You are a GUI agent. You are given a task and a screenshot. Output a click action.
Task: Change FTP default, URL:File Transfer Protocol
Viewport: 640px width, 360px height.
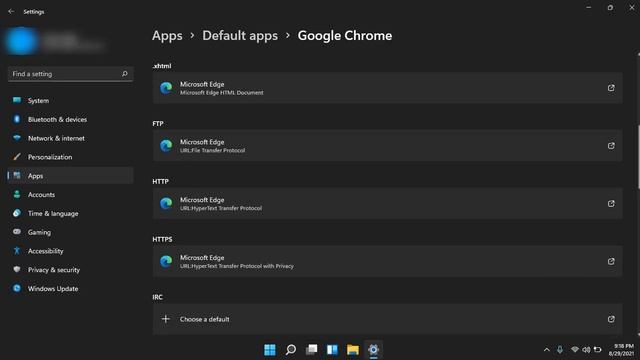pos(387,146)
